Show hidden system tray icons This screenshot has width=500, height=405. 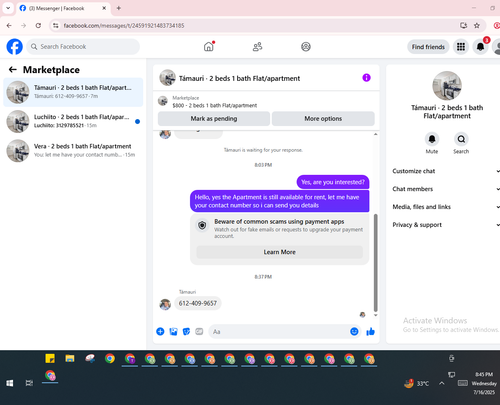442,383
